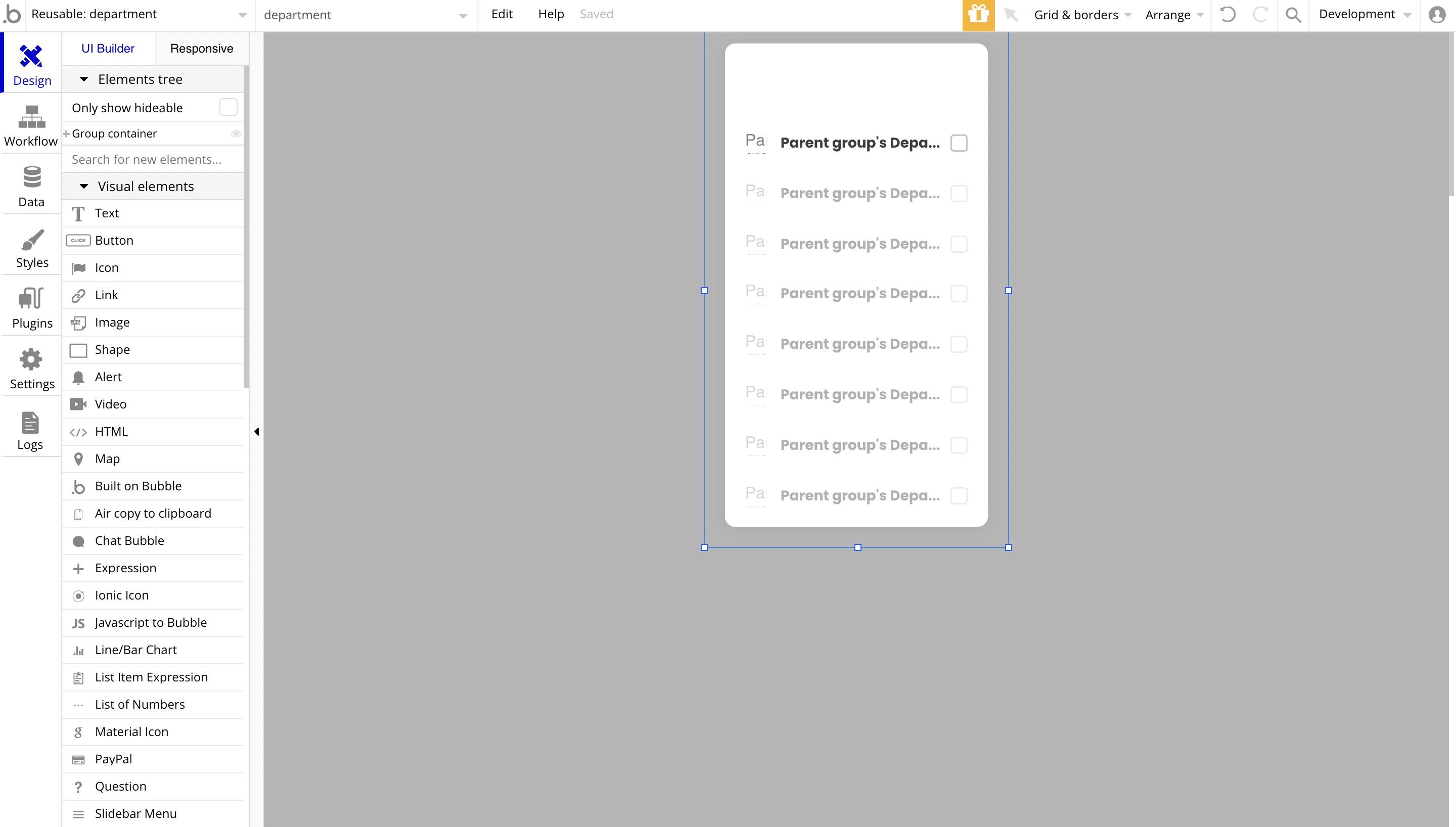
Task: Open the Data section icon
Action: click(31, 187)
